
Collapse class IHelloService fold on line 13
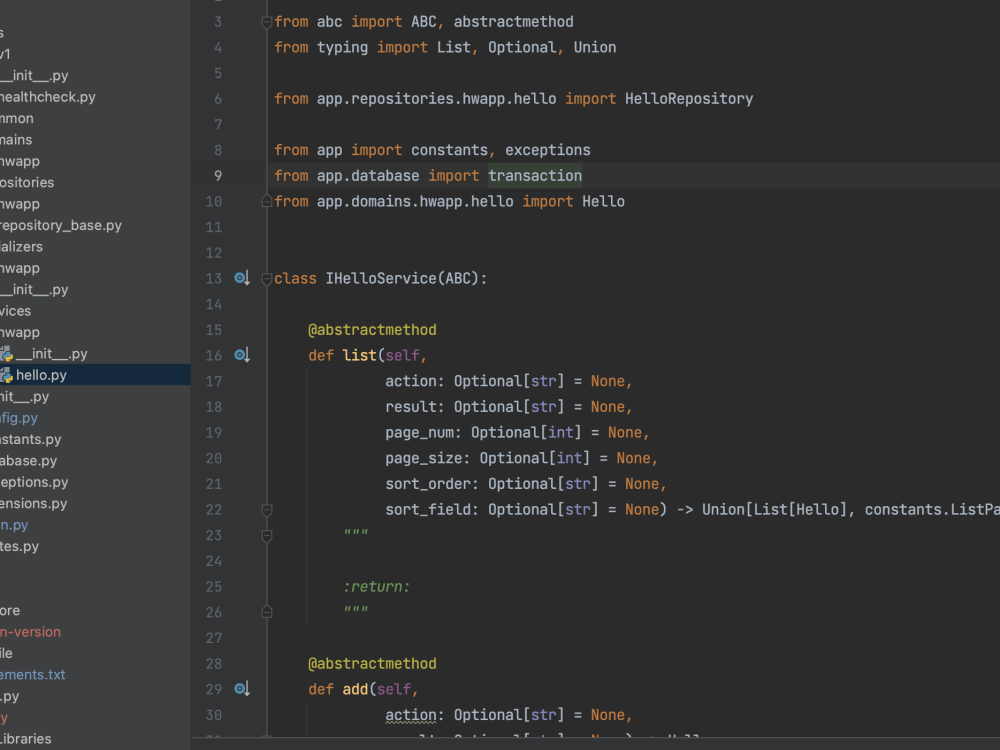267,279
